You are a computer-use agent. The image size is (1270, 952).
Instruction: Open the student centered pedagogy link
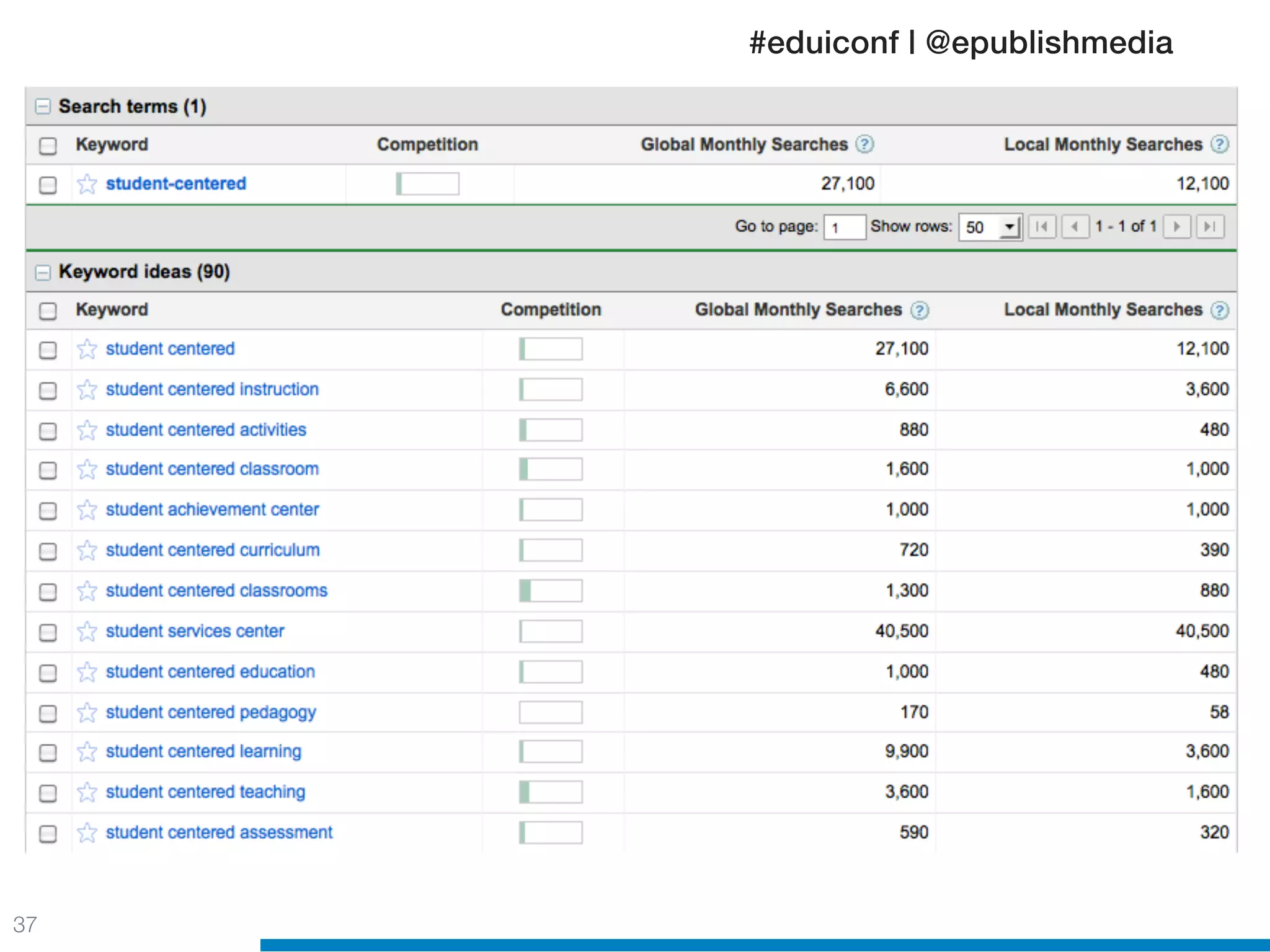click(211, 712)
